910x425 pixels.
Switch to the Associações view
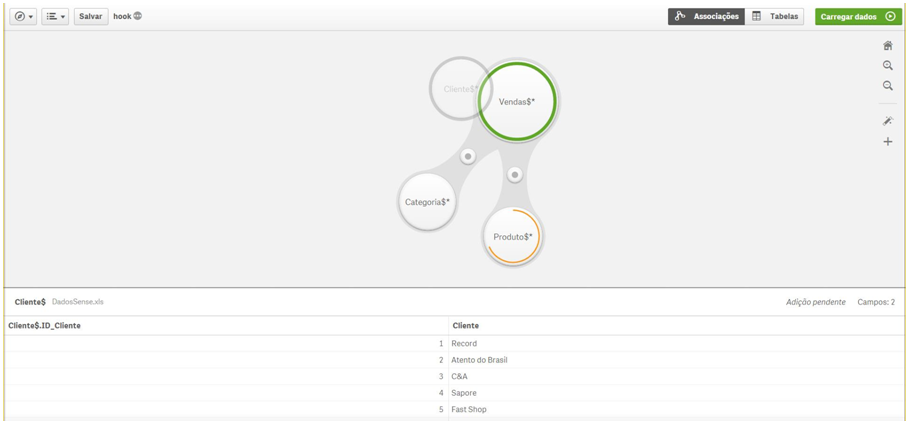(706, 16)
